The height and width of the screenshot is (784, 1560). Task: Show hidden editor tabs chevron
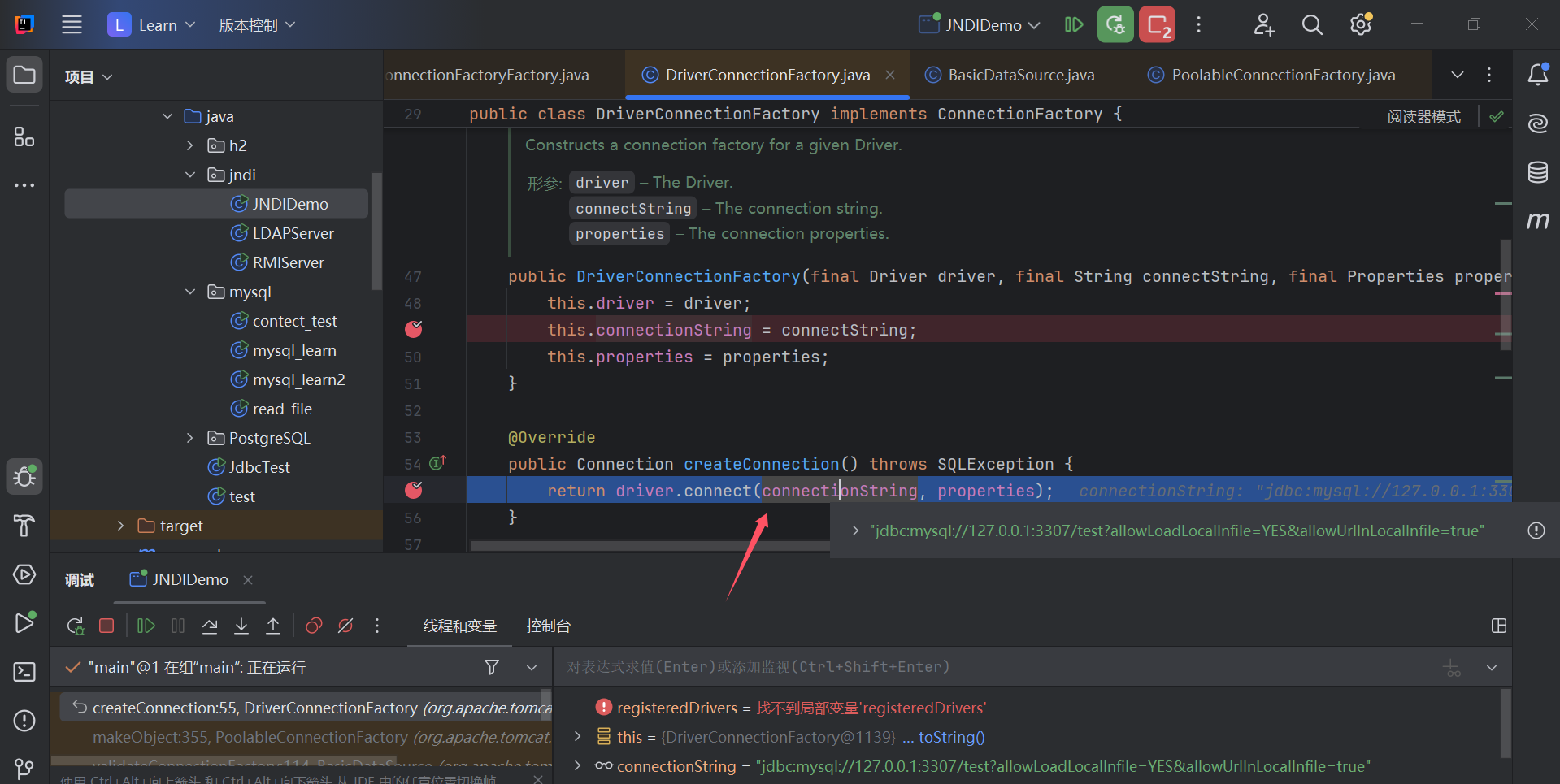pos(1458,75)
